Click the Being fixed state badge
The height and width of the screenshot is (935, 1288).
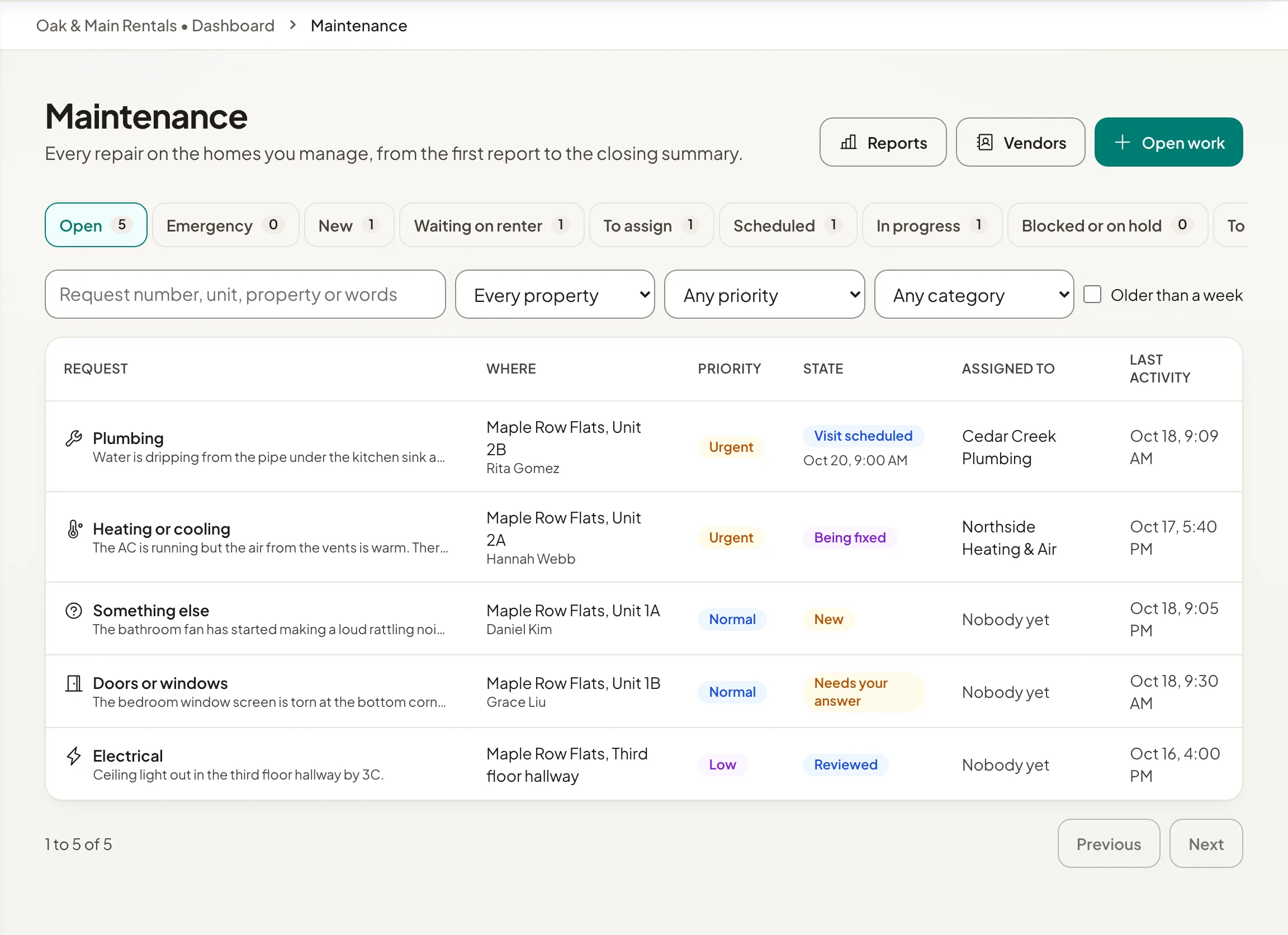coord(850,537)
